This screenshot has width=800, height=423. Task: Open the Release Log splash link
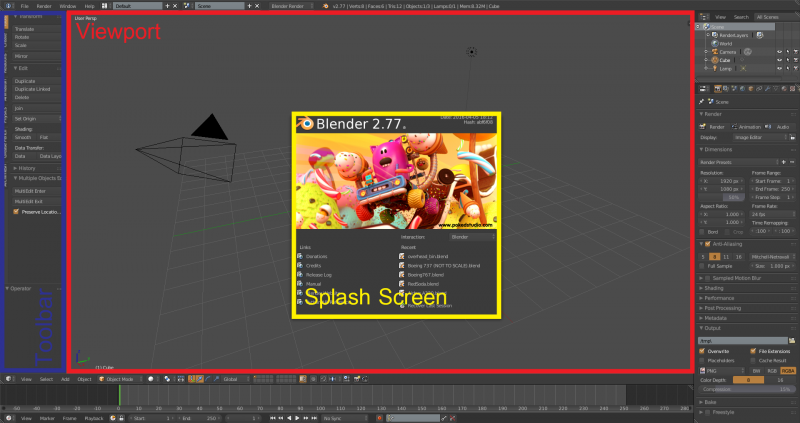(x=318, y=275)
